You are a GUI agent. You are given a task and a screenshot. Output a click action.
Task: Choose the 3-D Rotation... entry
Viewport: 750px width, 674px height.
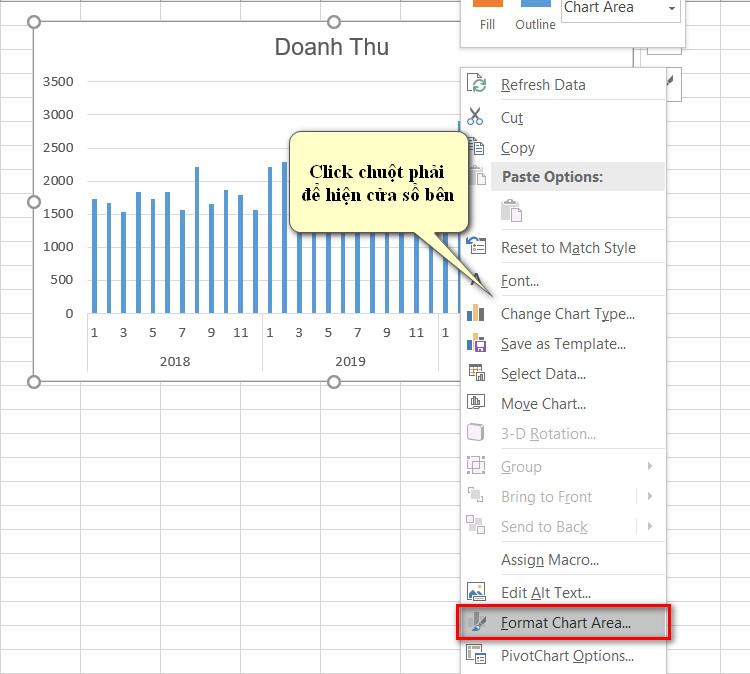[563, 433]
